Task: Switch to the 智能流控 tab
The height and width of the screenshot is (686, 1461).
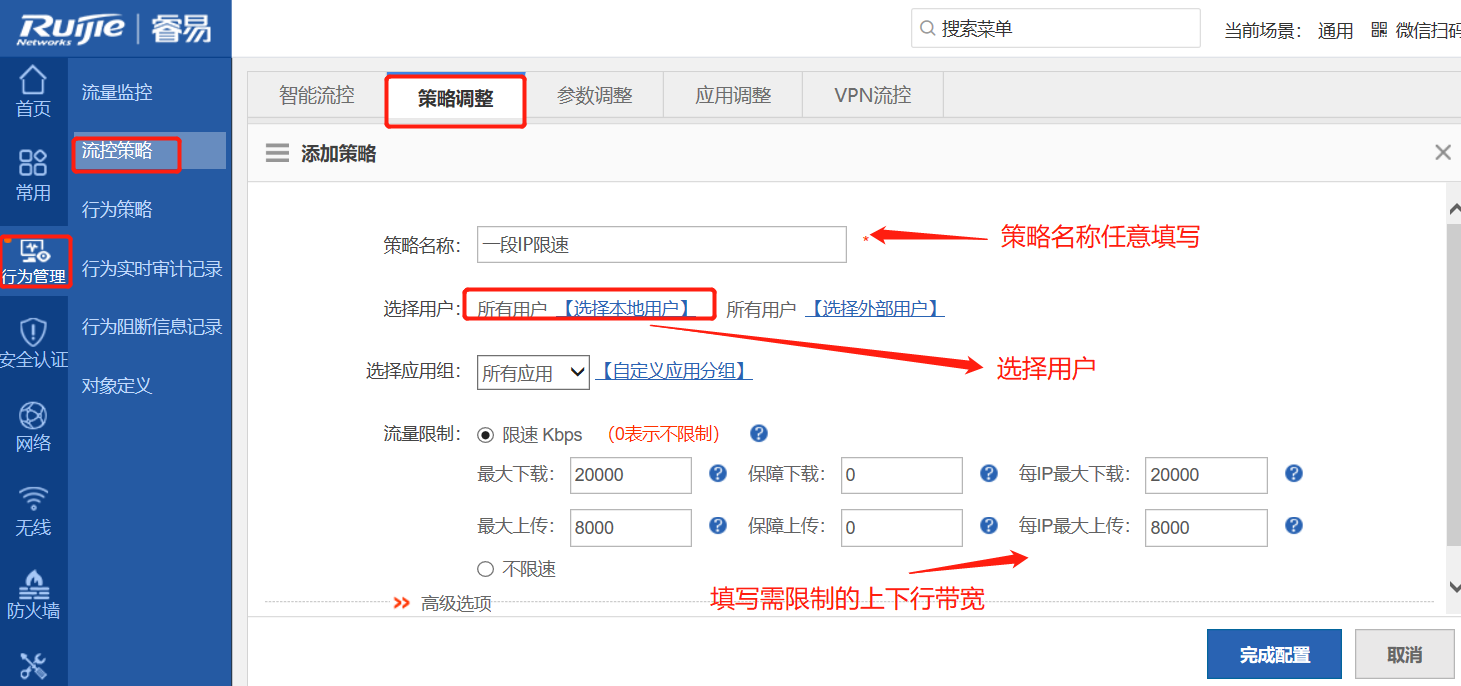Action: [x=316, y=96]
